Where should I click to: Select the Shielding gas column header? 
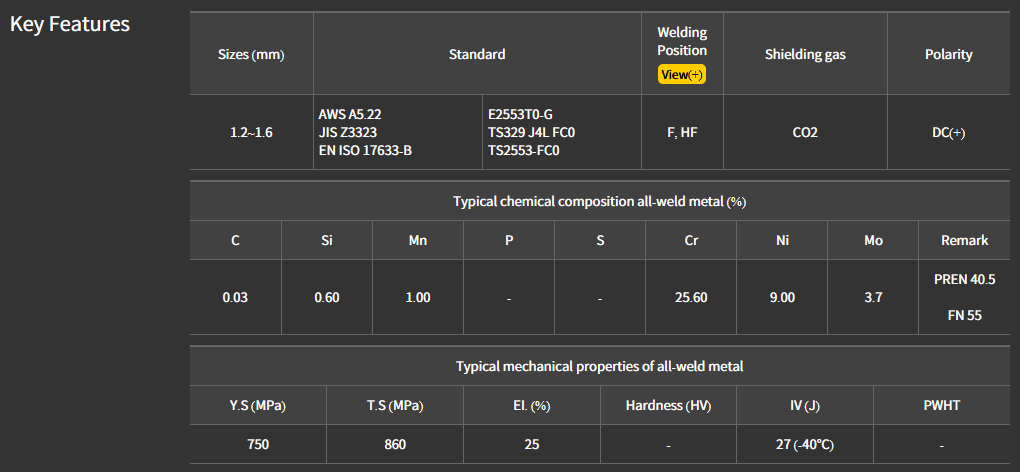805,55
